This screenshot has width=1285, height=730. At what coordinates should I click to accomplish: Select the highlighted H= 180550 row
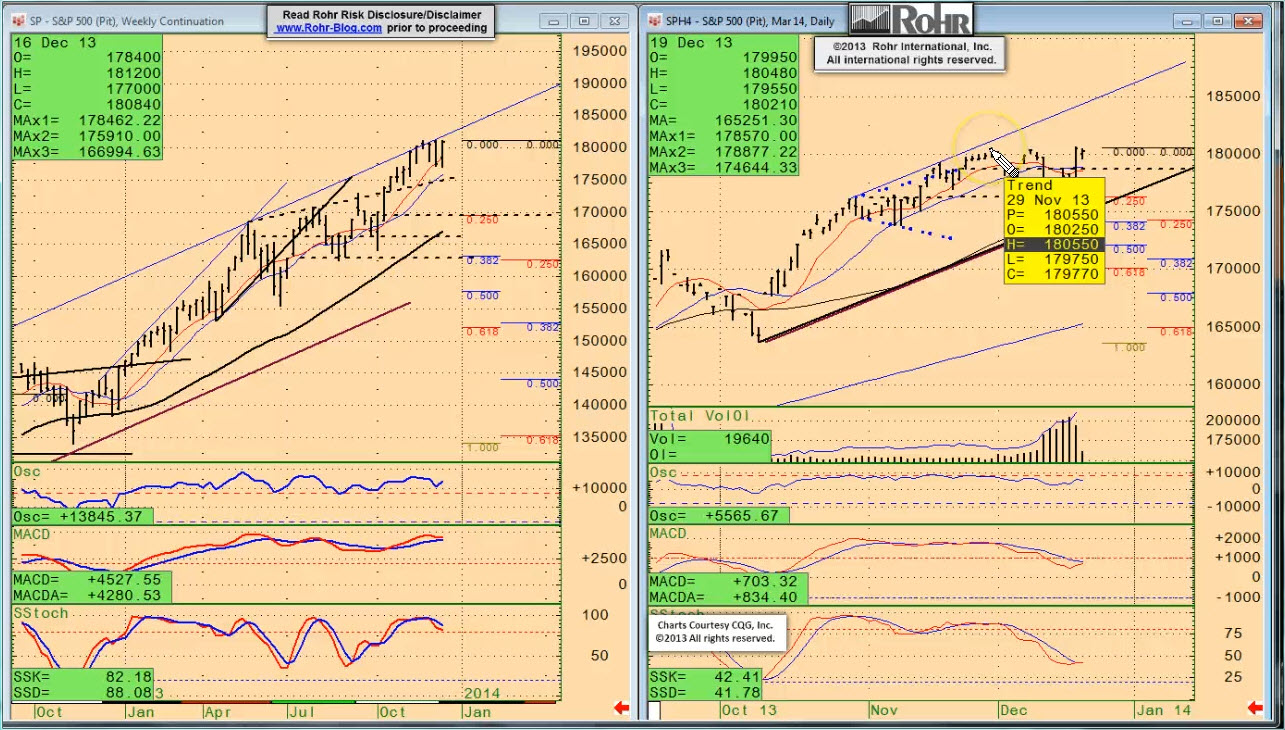tap(1053, 245)
